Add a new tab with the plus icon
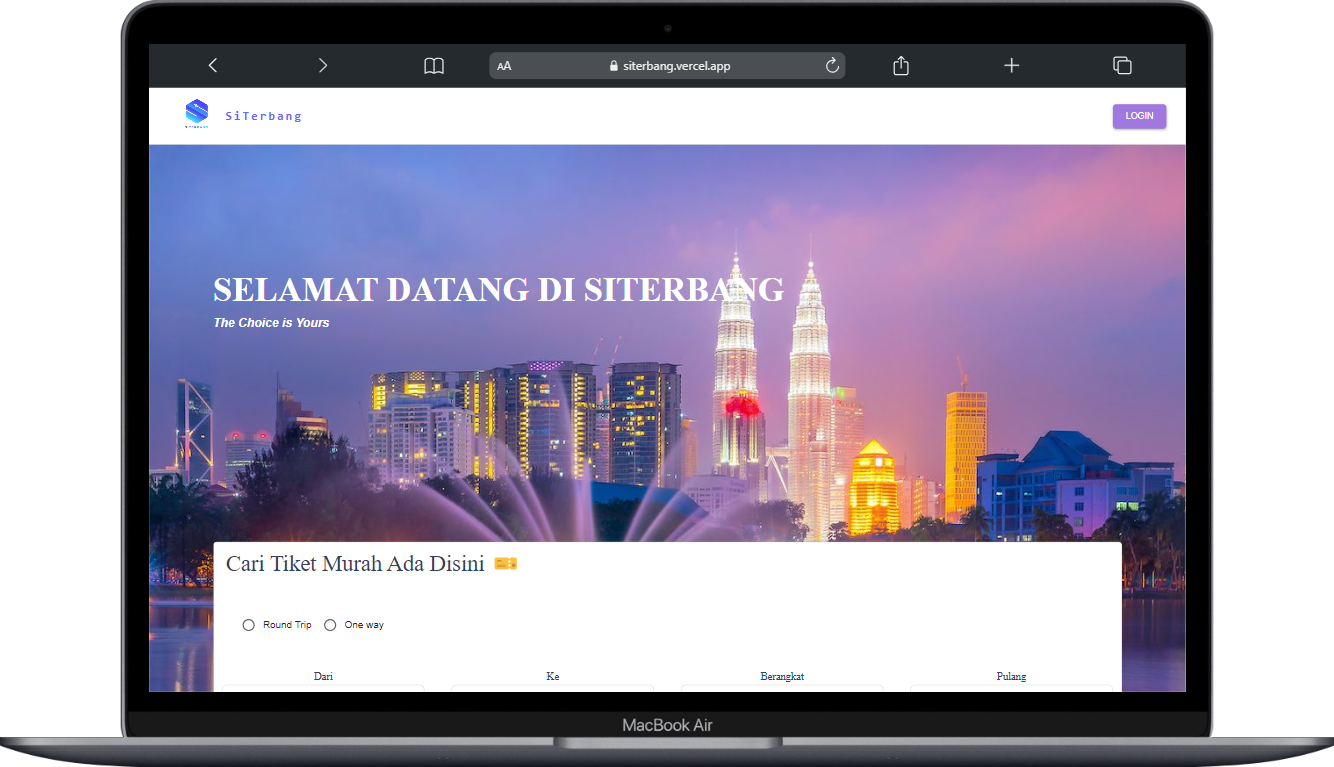1334x767 pixels. 1012,66
